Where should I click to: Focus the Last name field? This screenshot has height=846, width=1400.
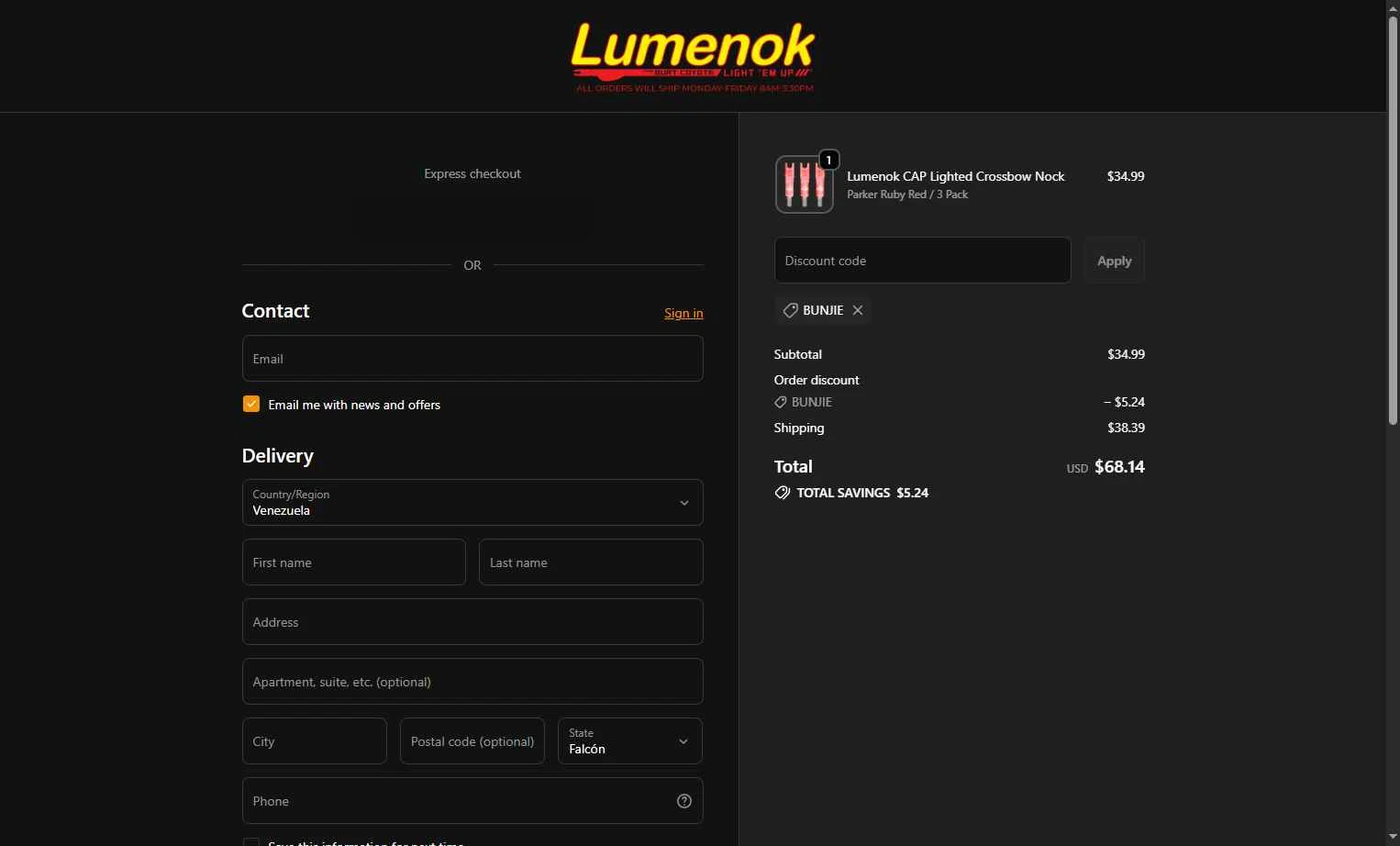[591, 562]
